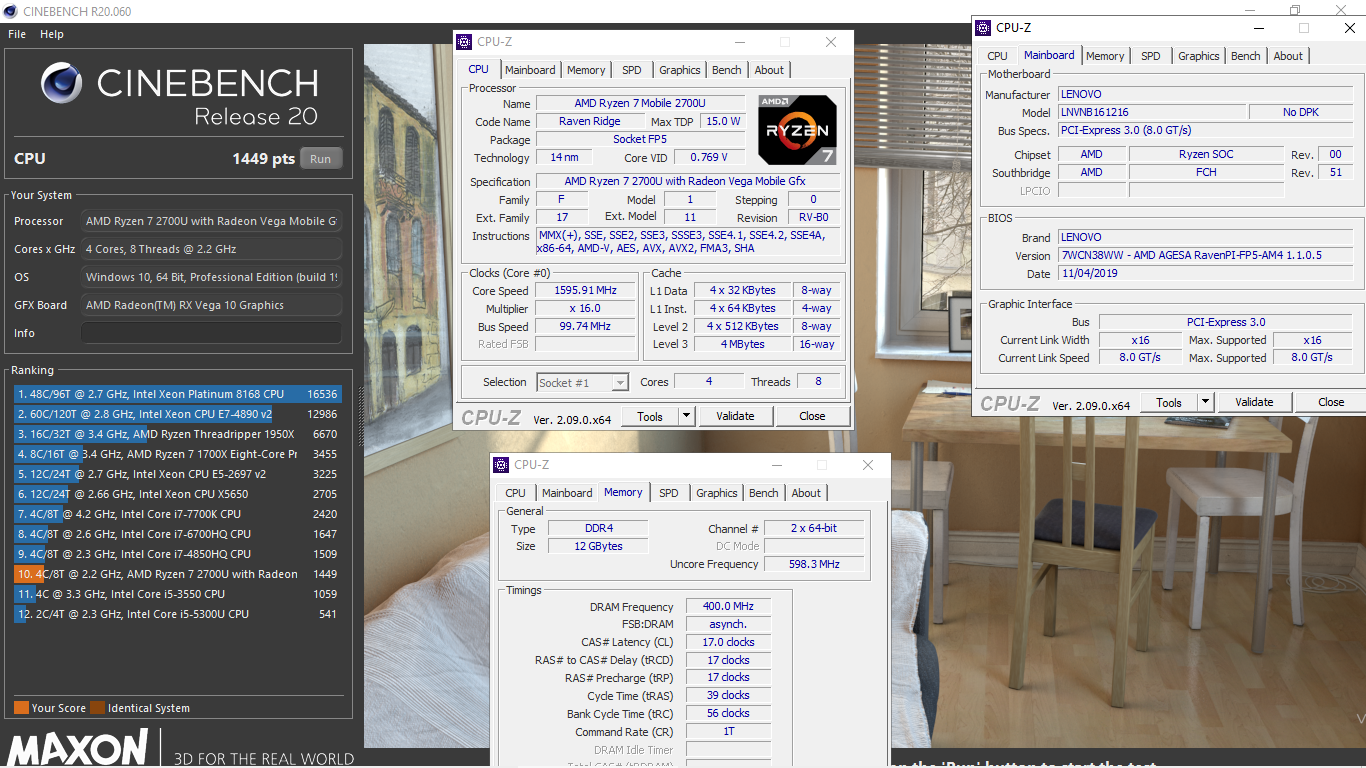Open About tab in CPU window
The width and height of the screenshot is (1366, 768).
click(x=769, y=70)
